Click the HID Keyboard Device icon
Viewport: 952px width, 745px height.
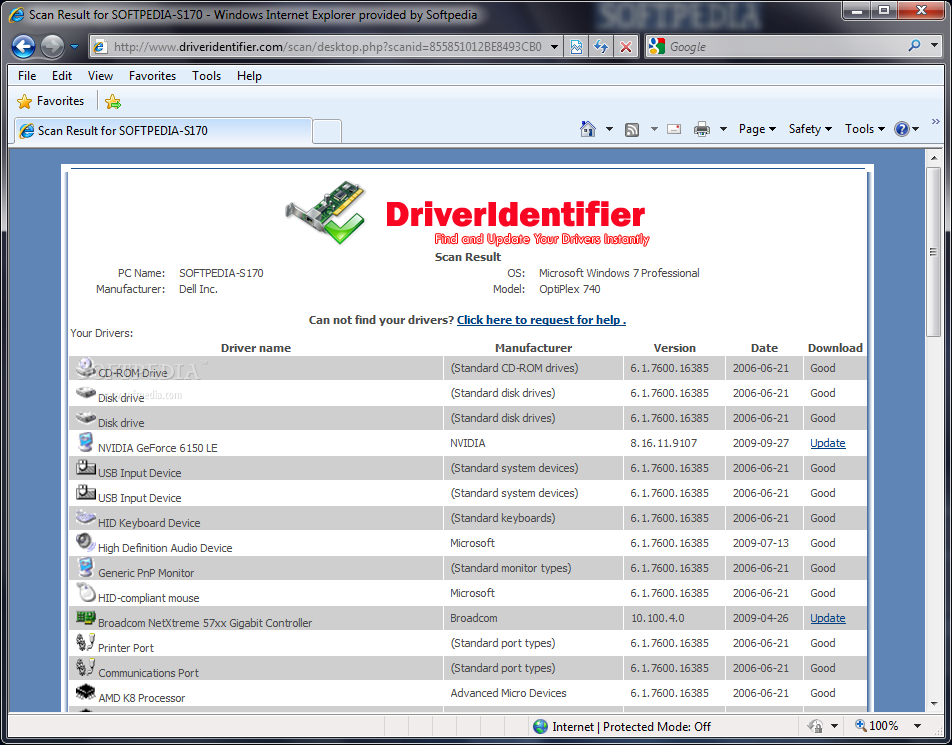tap(85, 517)
